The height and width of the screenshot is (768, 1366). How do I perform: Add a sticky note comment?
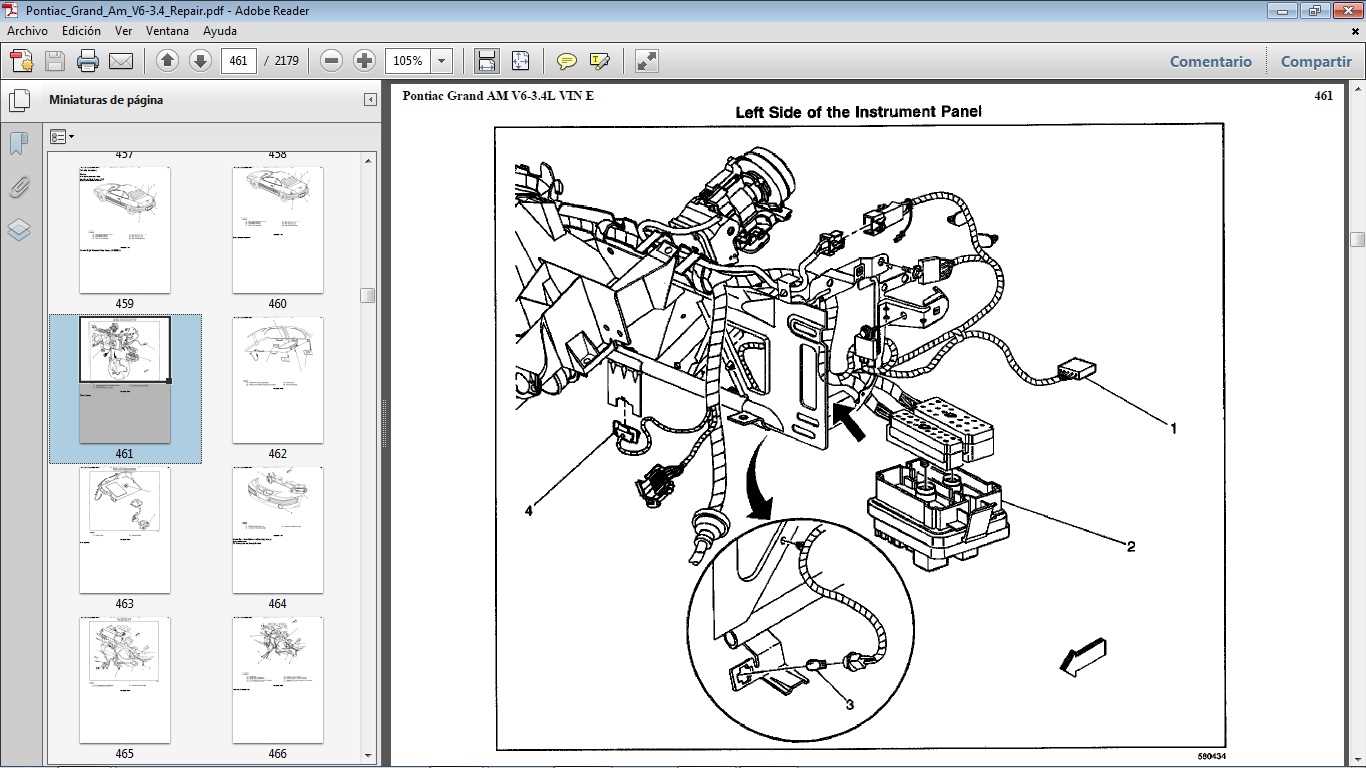click(567, 61)
